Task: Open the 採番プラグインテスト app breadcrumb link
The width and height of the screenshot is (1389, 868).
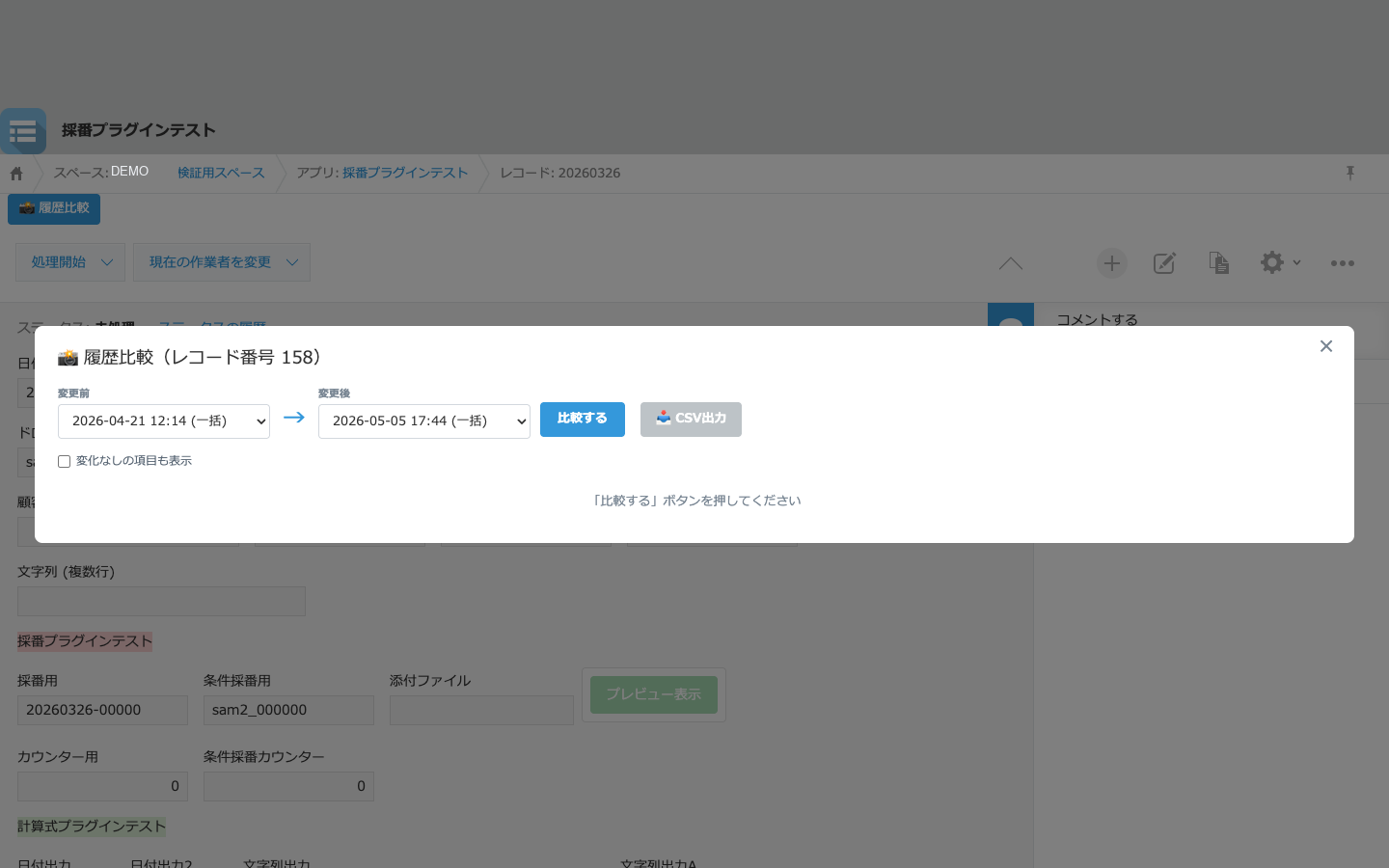Action: point(405,173)
